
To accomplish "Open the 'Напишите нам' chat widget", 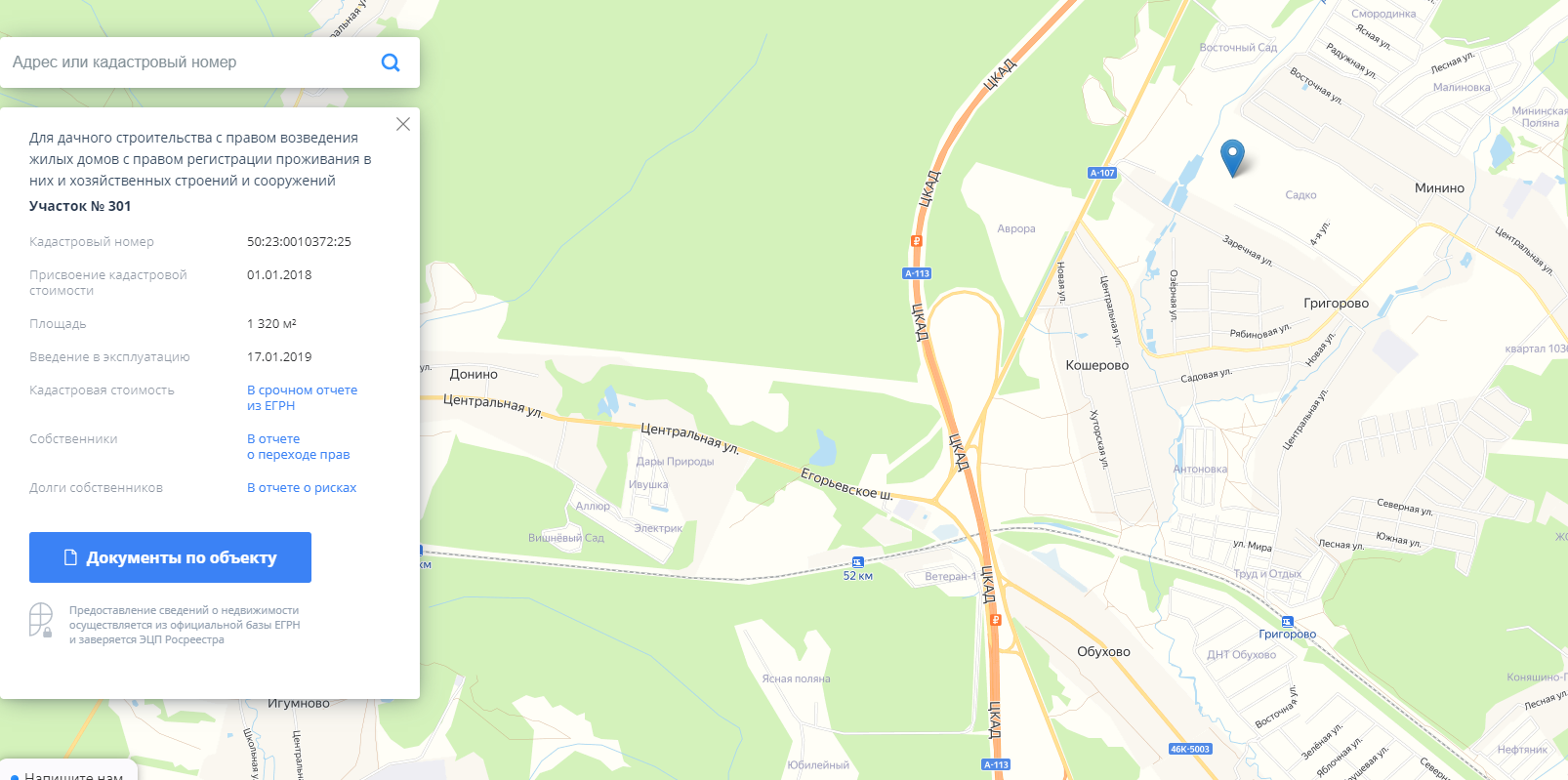I will click(68, 772).
